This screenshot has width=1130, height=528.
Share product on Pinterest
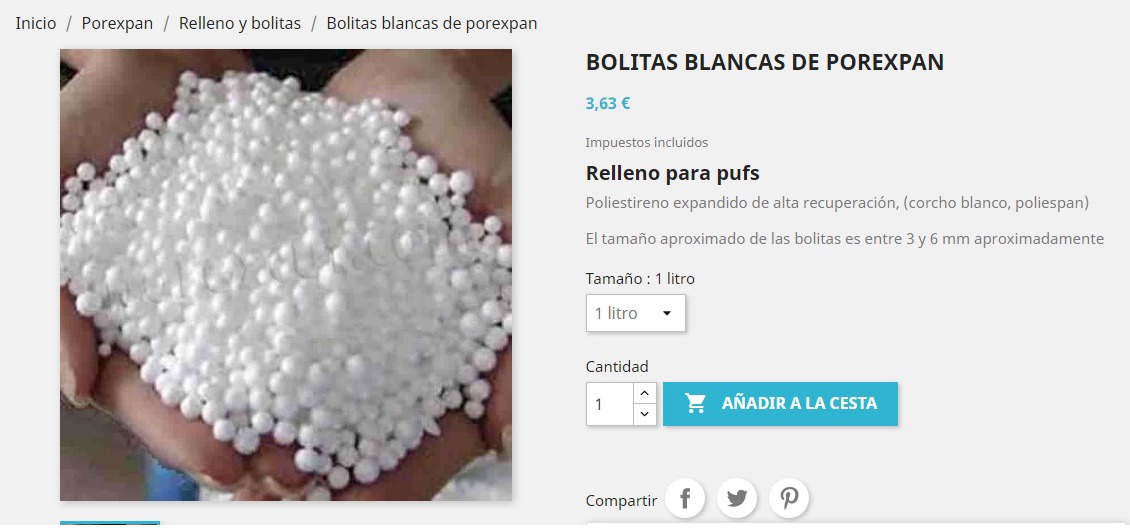click(x=789, y=498)
